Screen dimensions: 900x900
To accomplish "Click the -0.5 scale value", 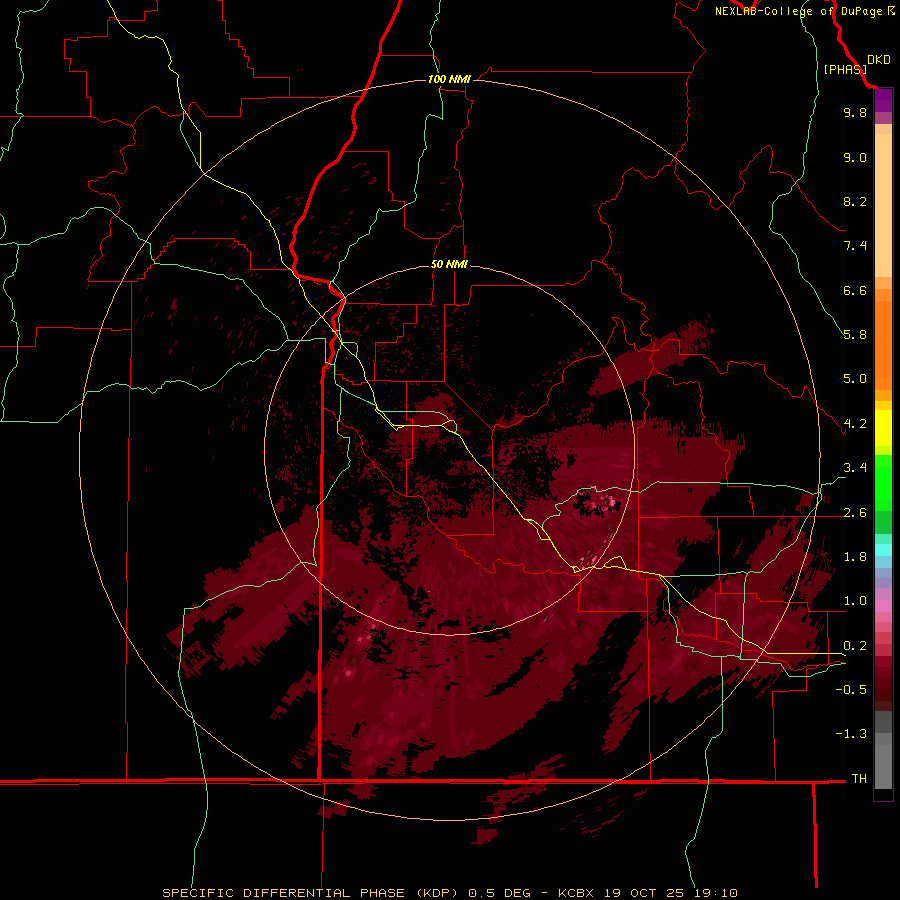I will (x=851, y=690).
